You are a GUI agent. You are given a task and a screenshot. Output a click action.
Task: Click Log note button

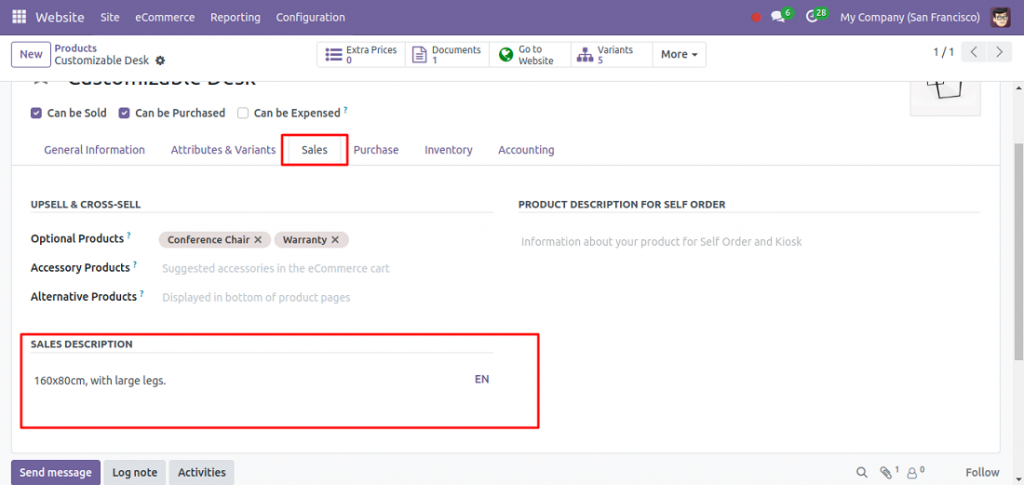point(135,473)
